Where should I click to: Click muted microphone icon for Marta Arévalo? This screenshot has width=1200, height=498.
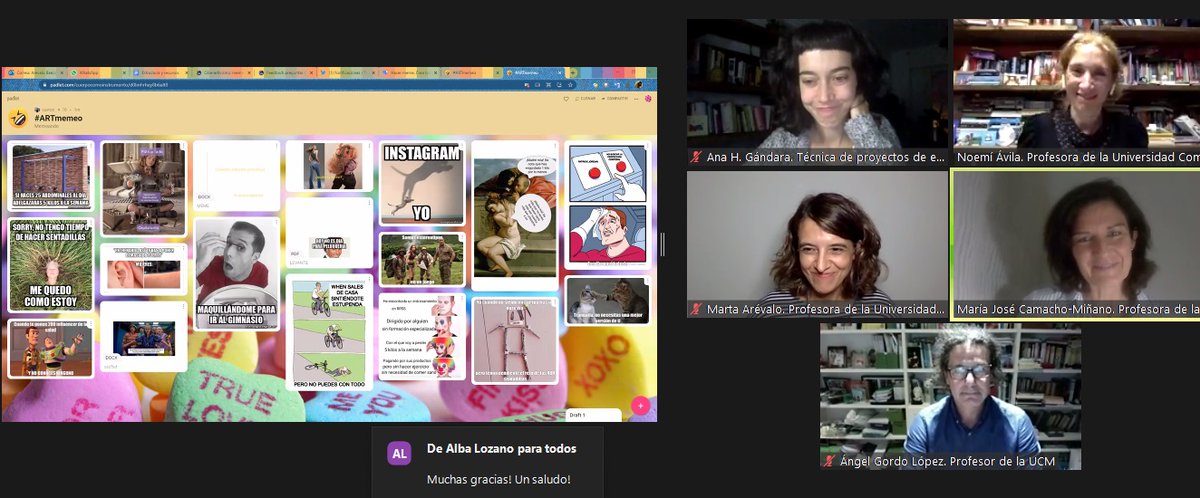click(x=697, y=309)
